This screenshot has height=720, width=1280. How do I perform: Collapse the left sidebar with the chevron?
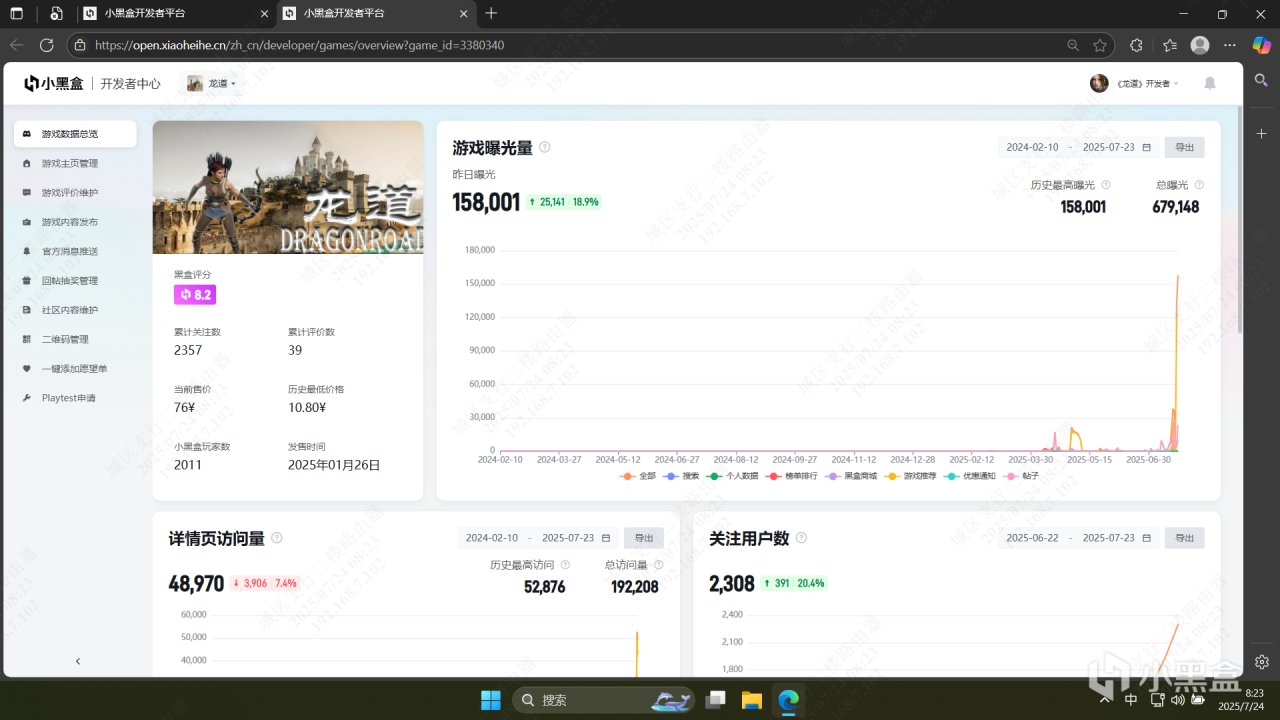click(x=78, y=661)
